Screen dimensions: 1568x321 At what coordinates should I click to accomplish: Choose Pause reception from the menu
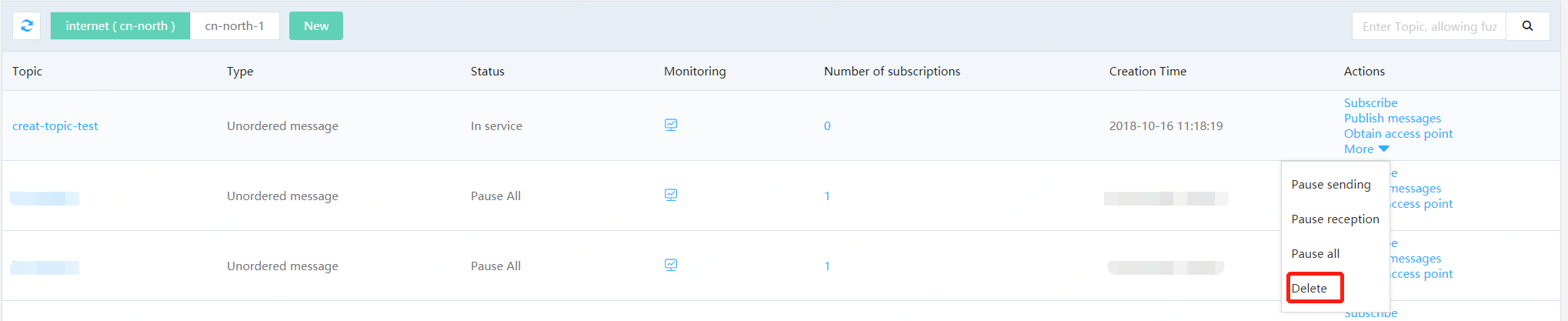click(1335, 219)
